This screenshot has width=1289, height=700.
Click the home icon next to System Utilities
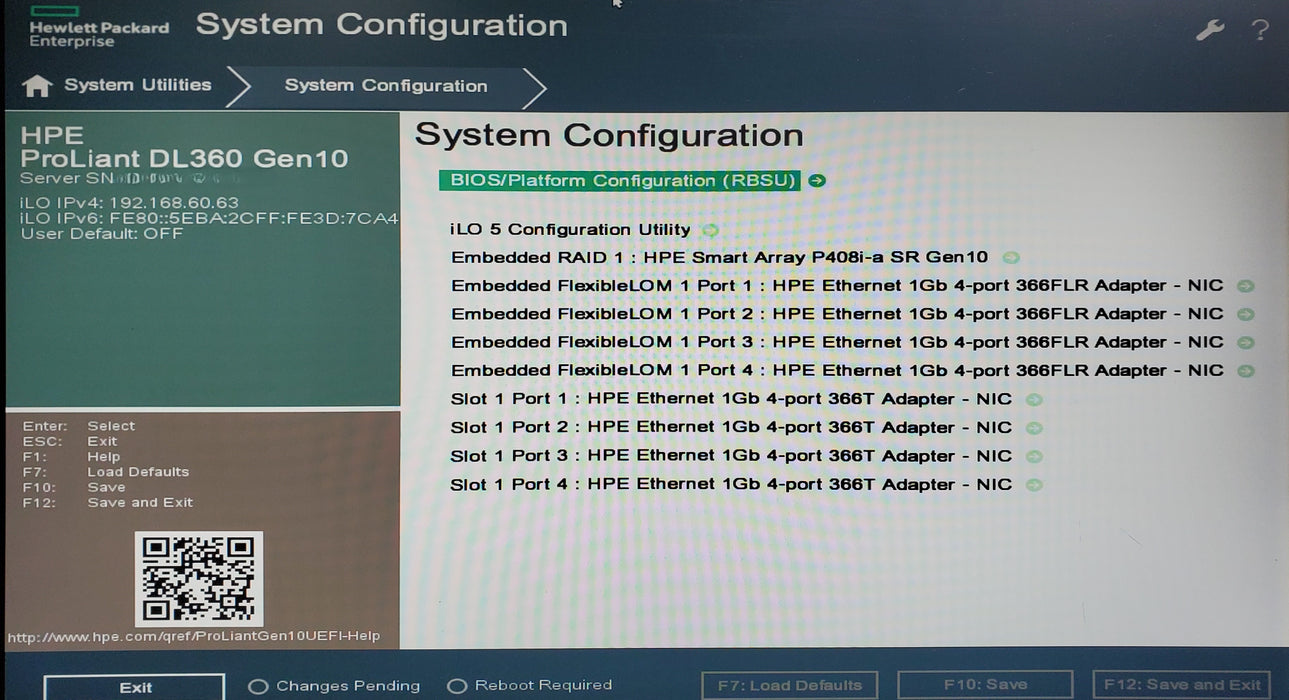coord(37,86)
